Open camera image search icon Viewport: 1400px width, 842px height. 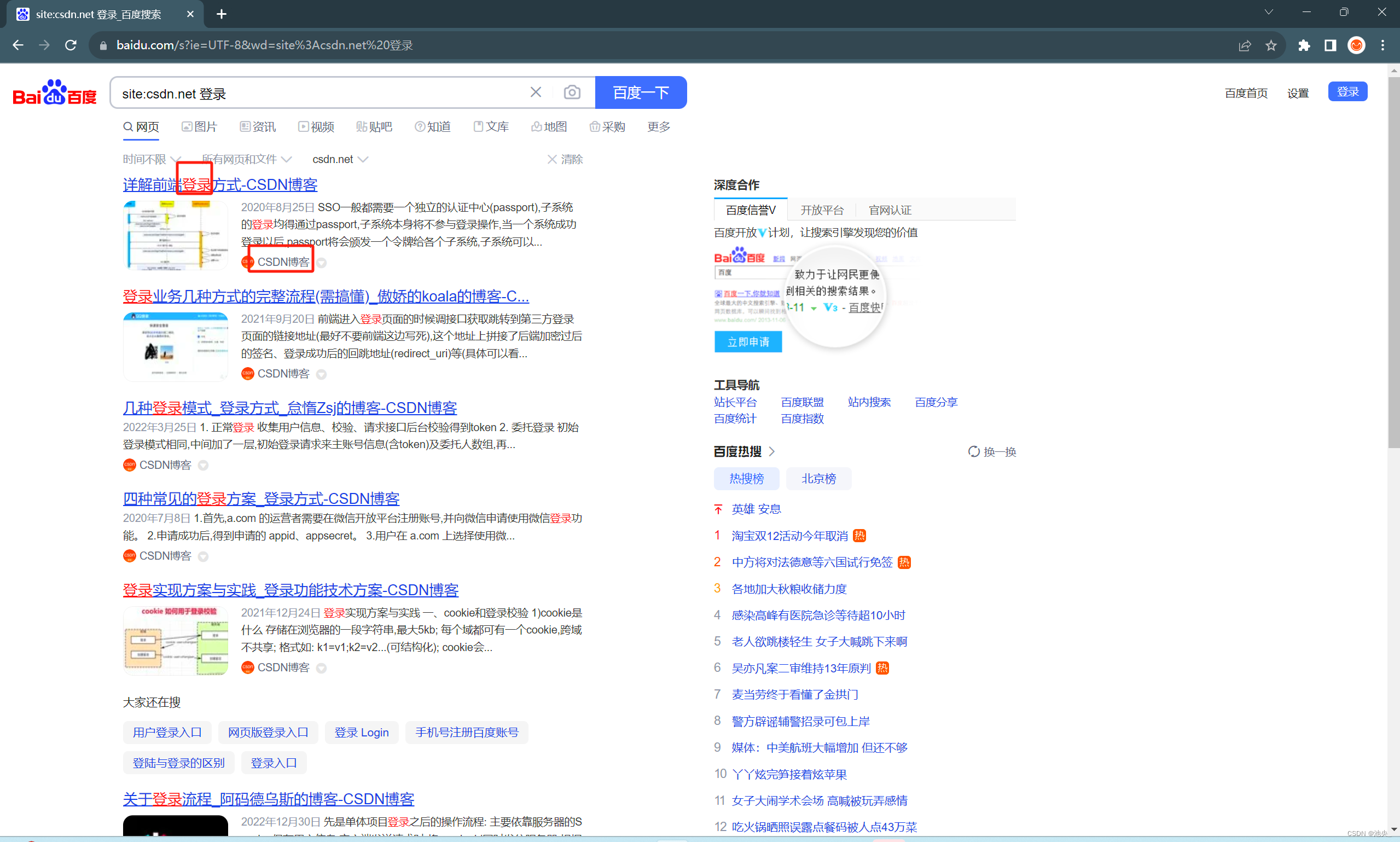pyautogui.click(x=572, y=92)
